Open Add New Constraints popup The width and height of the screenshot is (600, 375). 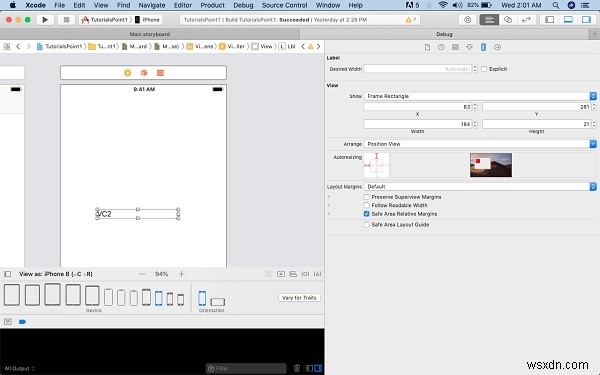305,274
